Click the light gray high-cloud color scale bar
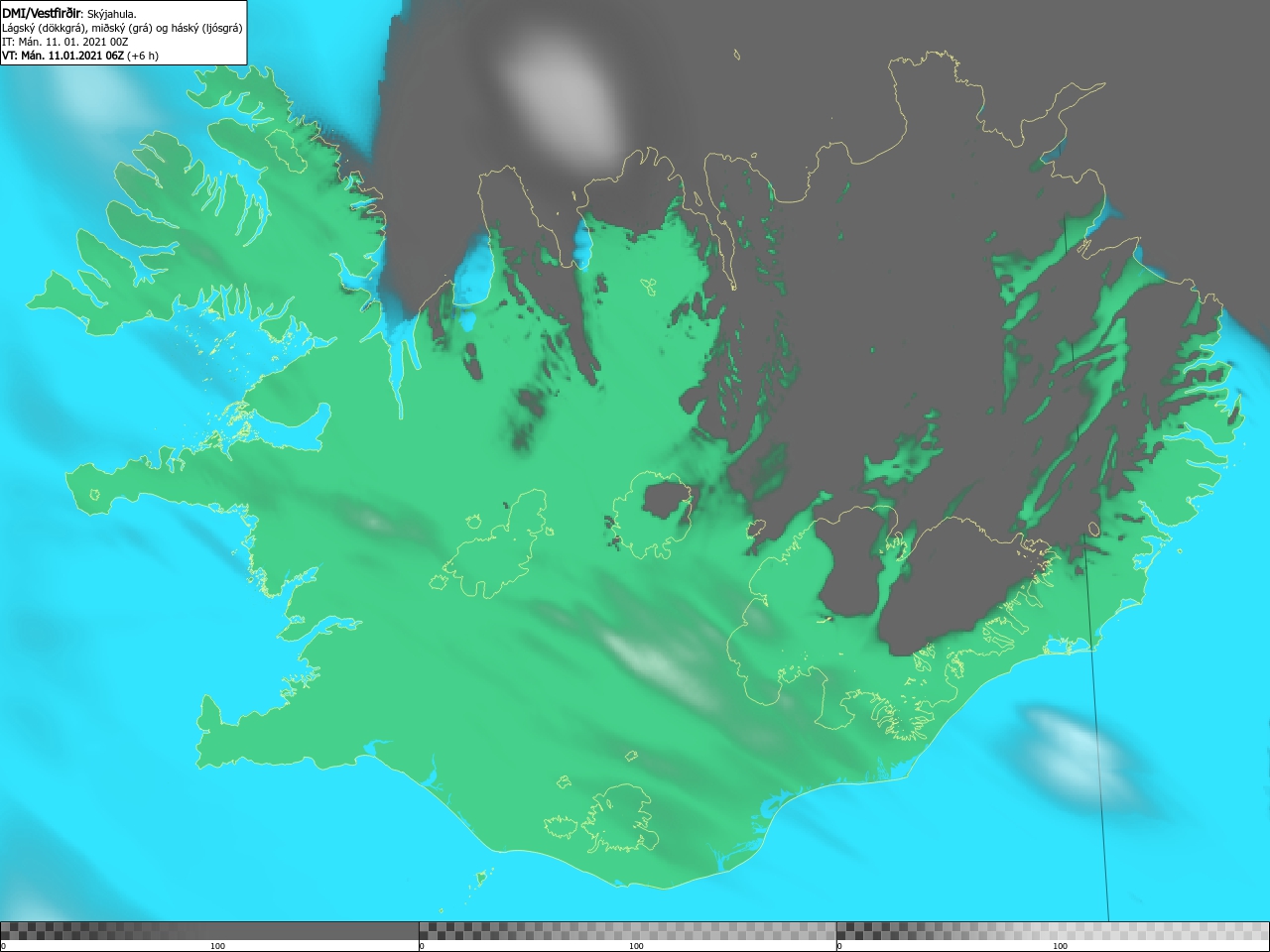Viewport: 1270px width, 952px height. pos(1053,931)
